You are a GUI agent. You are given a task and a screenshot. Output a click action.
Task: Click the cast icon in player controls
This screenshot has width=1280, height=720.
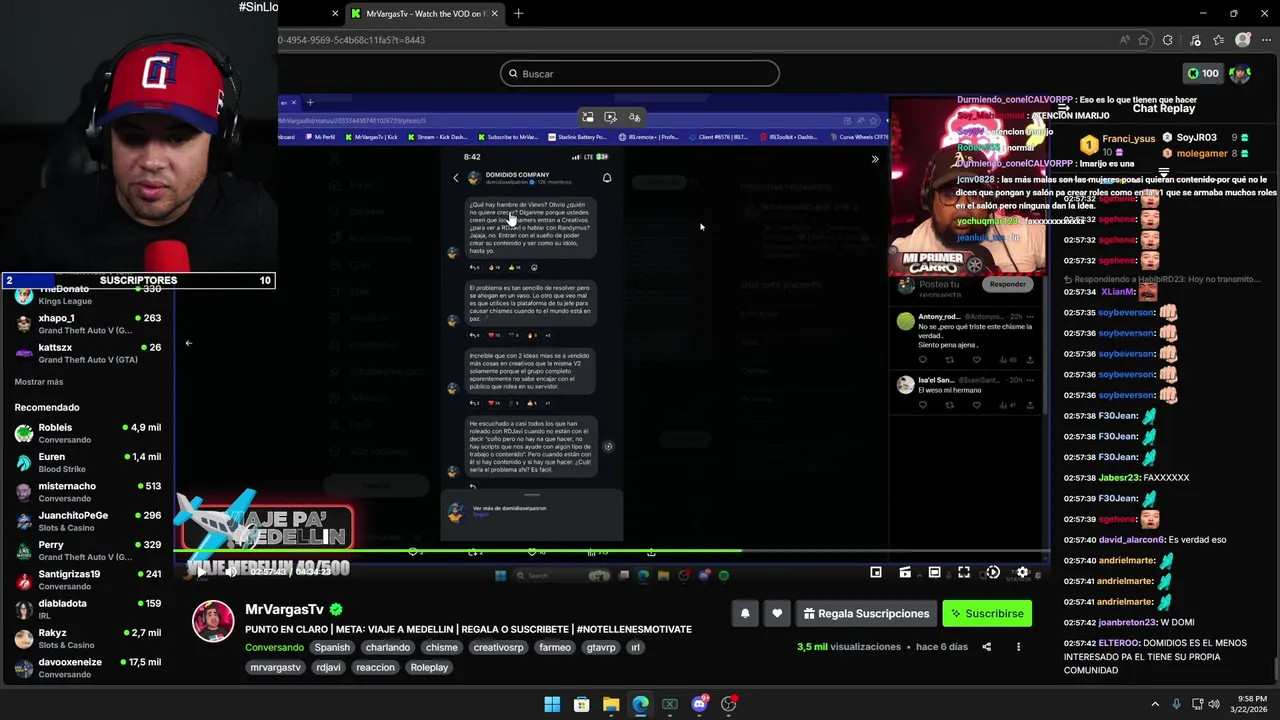[x=905, y=573]
